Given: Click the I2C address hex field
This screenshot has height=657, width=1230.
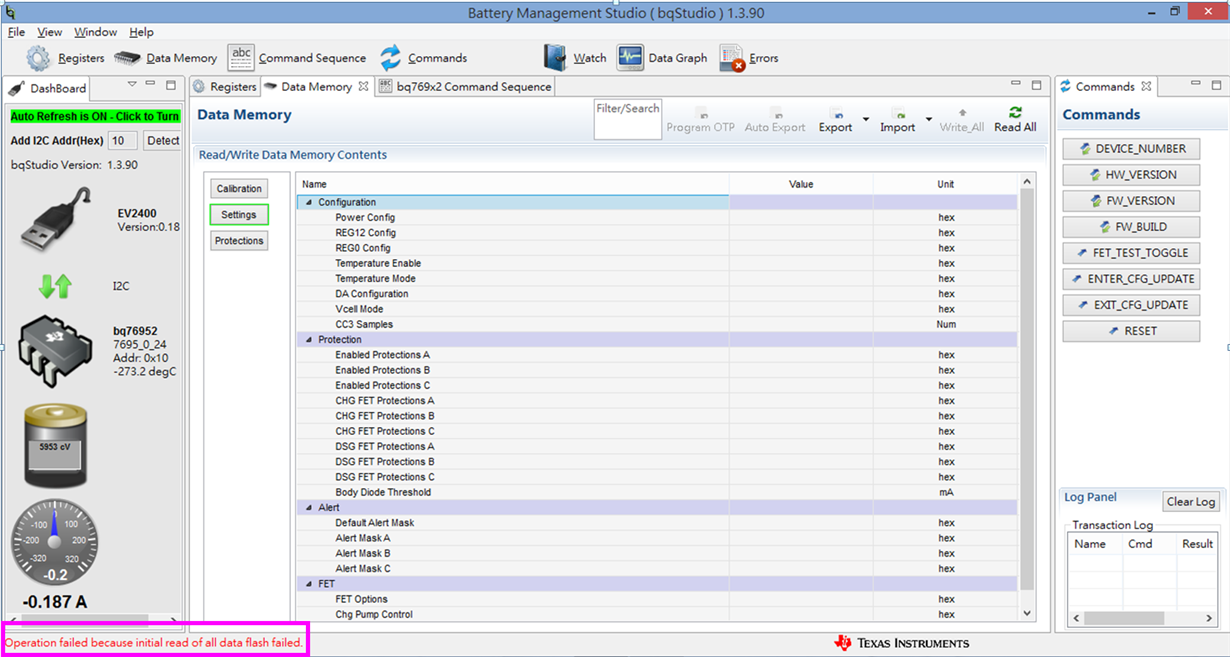Looking at the screenshot, I should pos(122,141).
